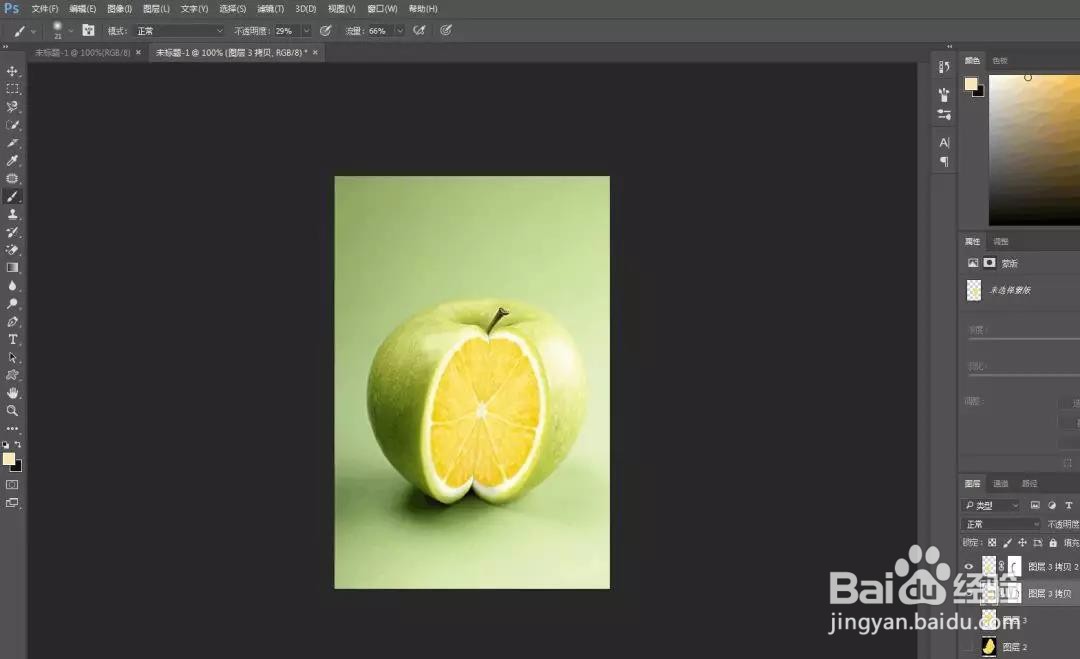Image resolution: width=1080 pixels, height=659 pixels.
Task: Select the Blur tool
Action: pyautogui.click(x=12, y=286)
